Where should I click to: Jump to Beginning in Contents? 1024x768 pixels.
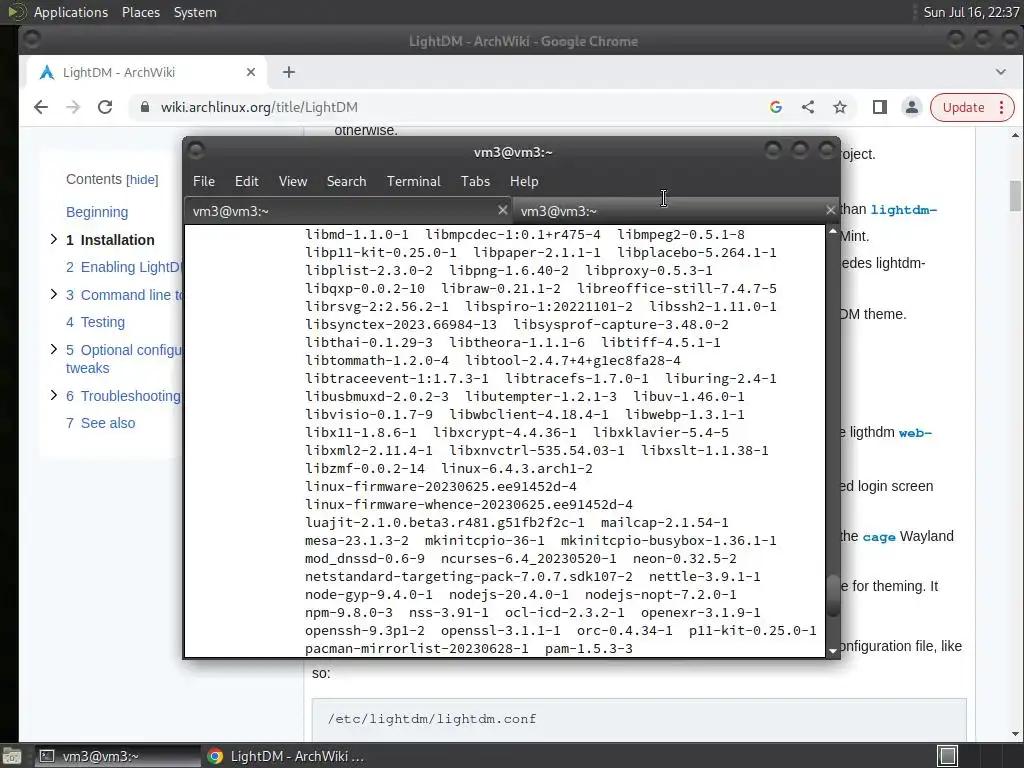tap(97, 212)
